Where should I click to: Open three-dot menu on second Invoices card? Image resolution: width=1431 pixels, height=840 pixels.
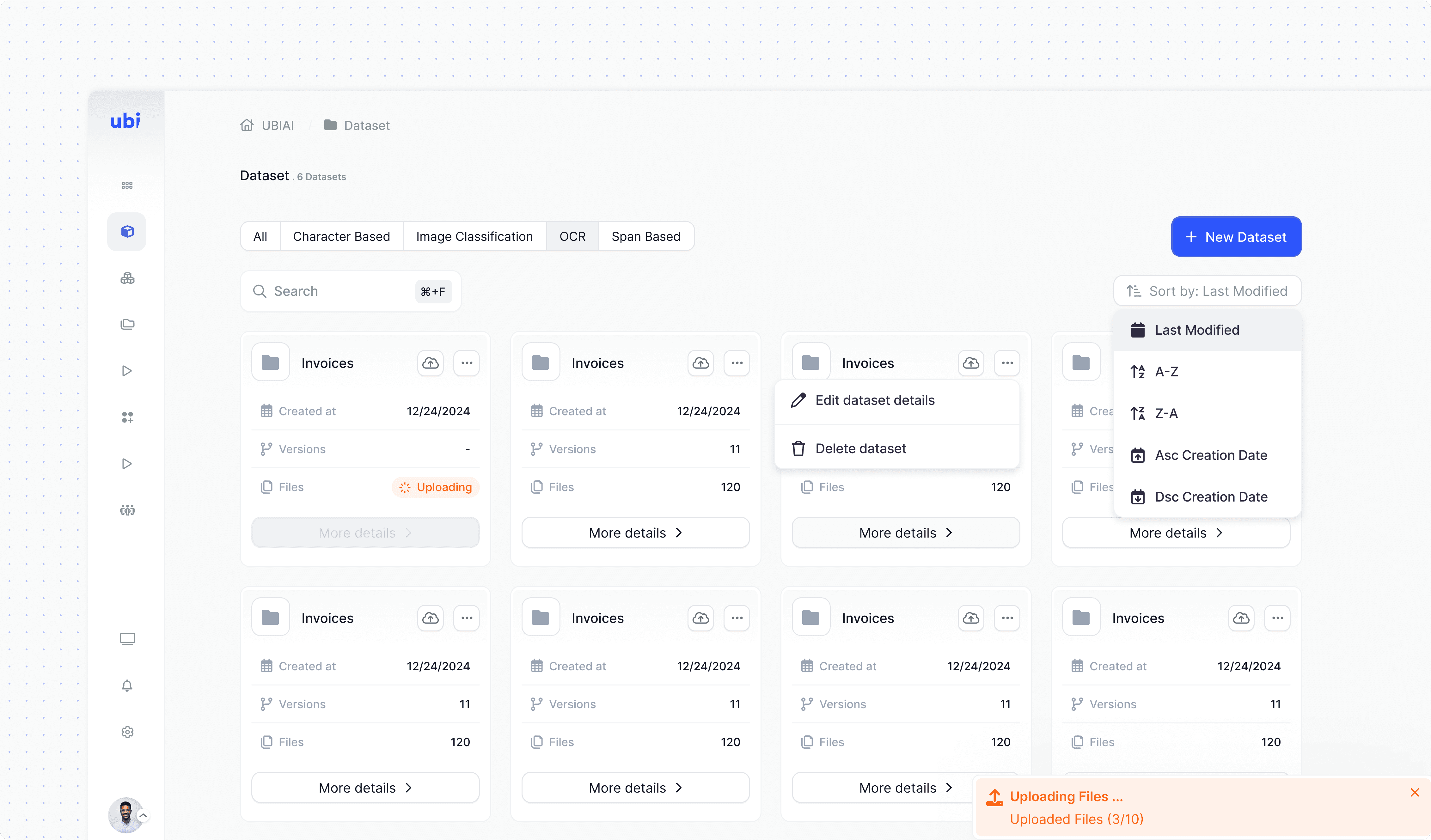737,363
